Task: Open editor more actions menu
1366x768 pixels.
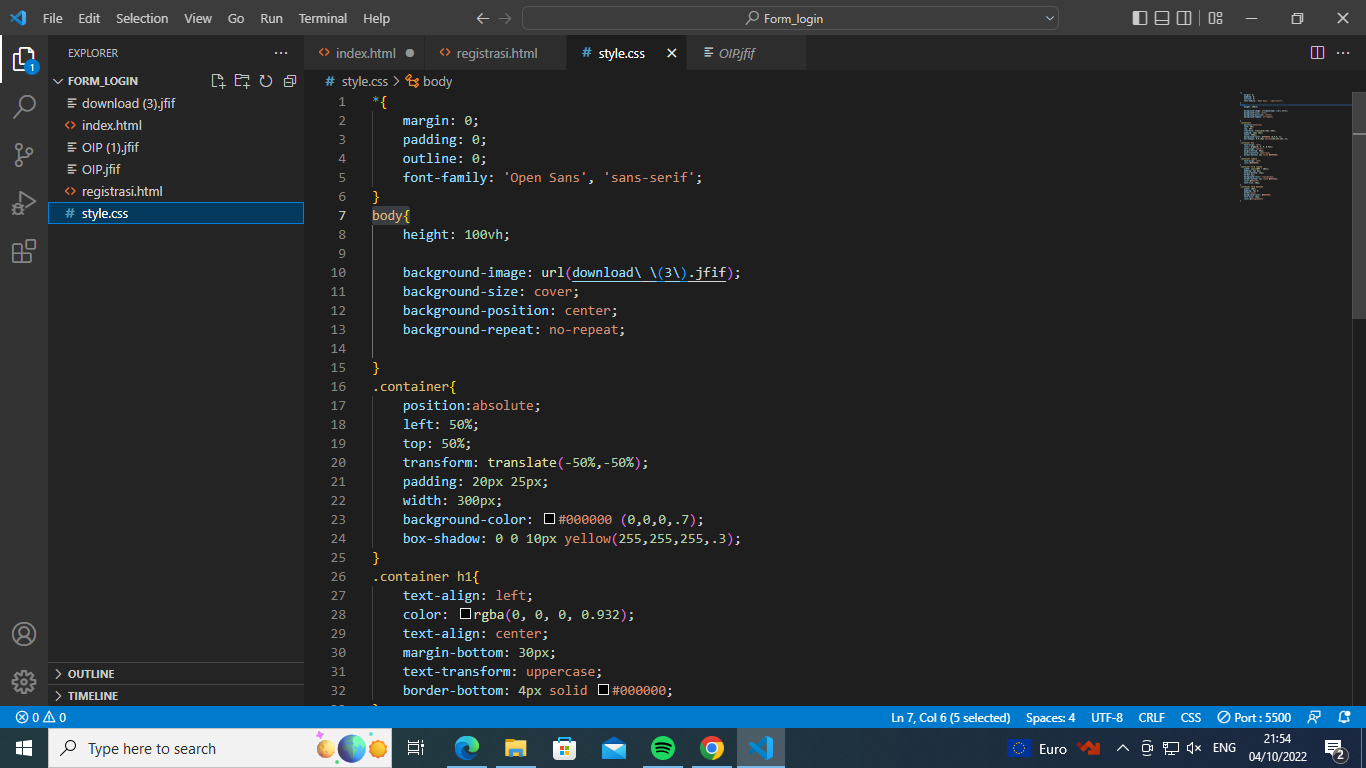Action: point(1344,52)
